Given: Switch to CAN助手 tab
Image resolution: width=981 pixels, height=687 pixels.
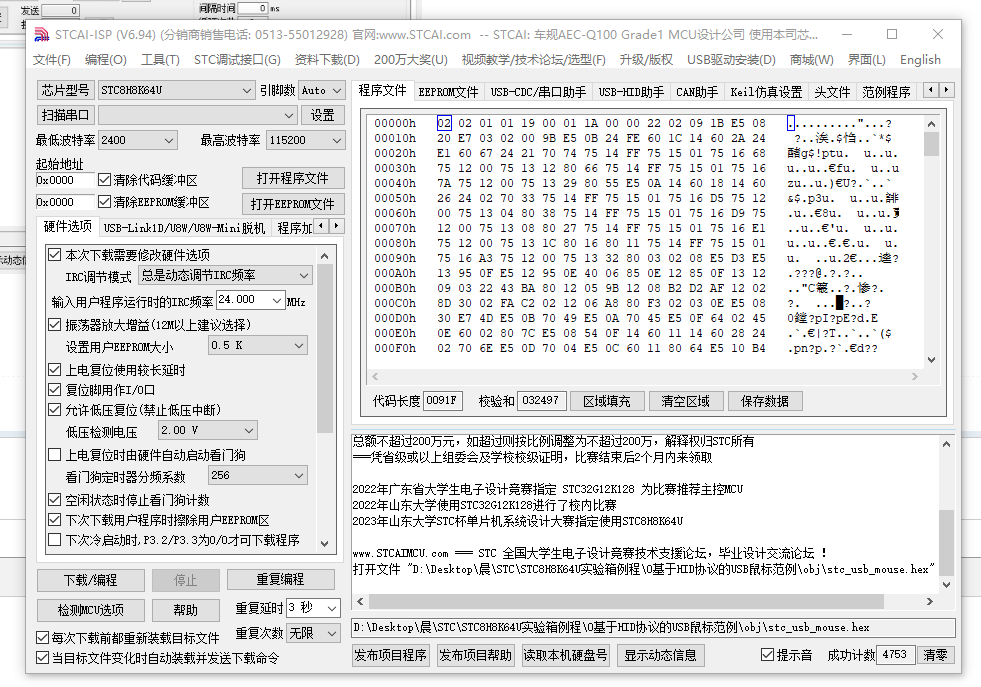Looking at the screenshot, I should [697, 92].
